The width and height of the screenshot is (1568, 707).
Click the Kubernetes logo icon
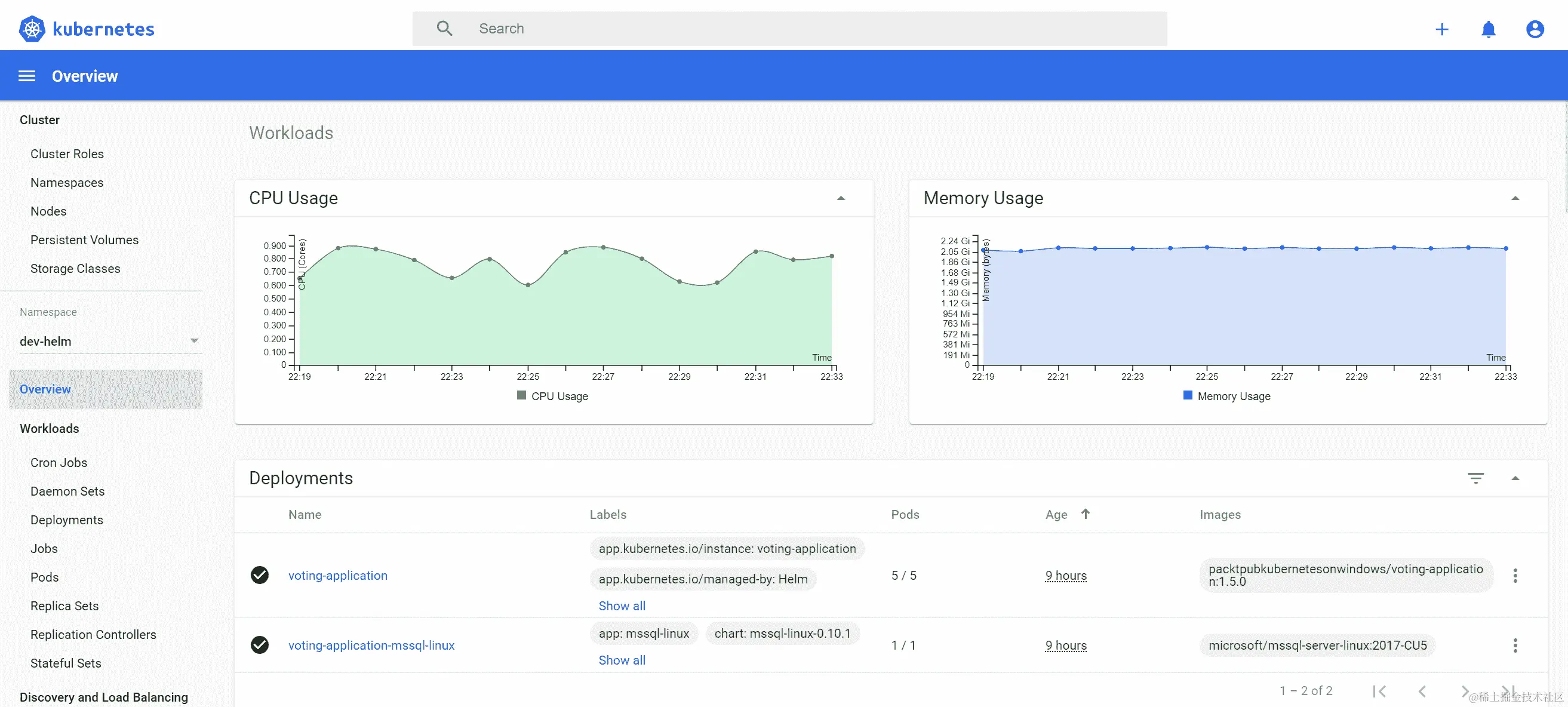coord(32,29)
